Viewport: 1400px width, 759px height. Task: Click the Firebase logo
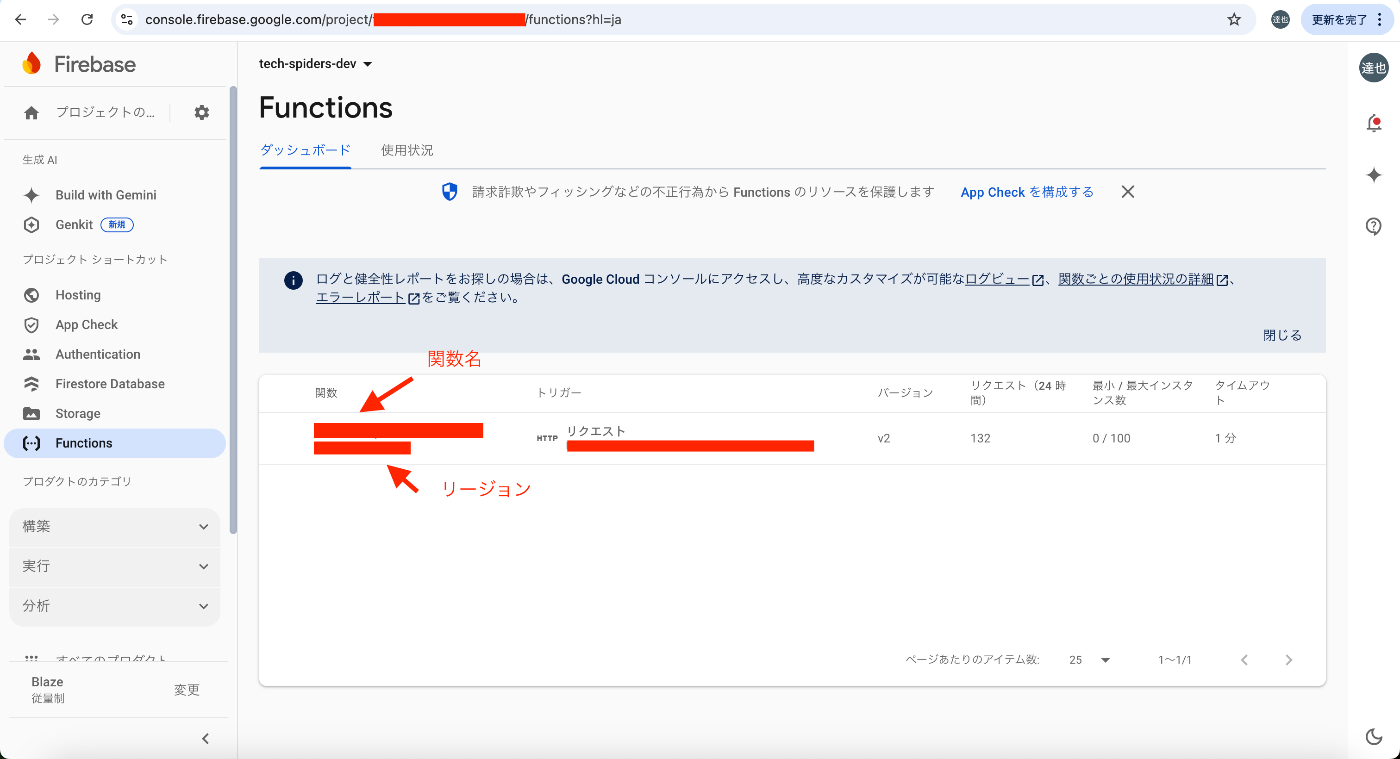(x=79, y=64)
